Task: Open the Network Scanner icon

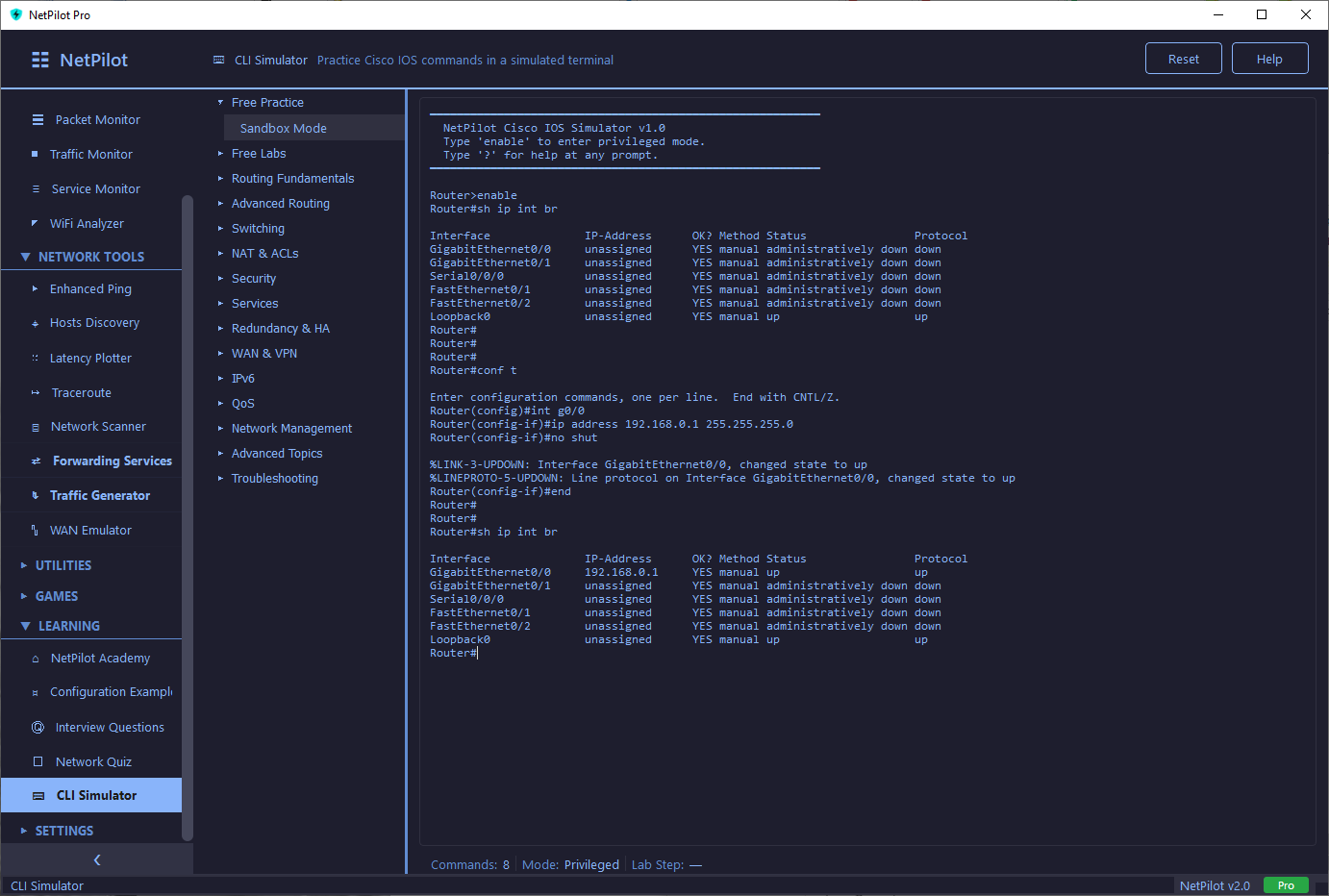Action: coord(37,426)
